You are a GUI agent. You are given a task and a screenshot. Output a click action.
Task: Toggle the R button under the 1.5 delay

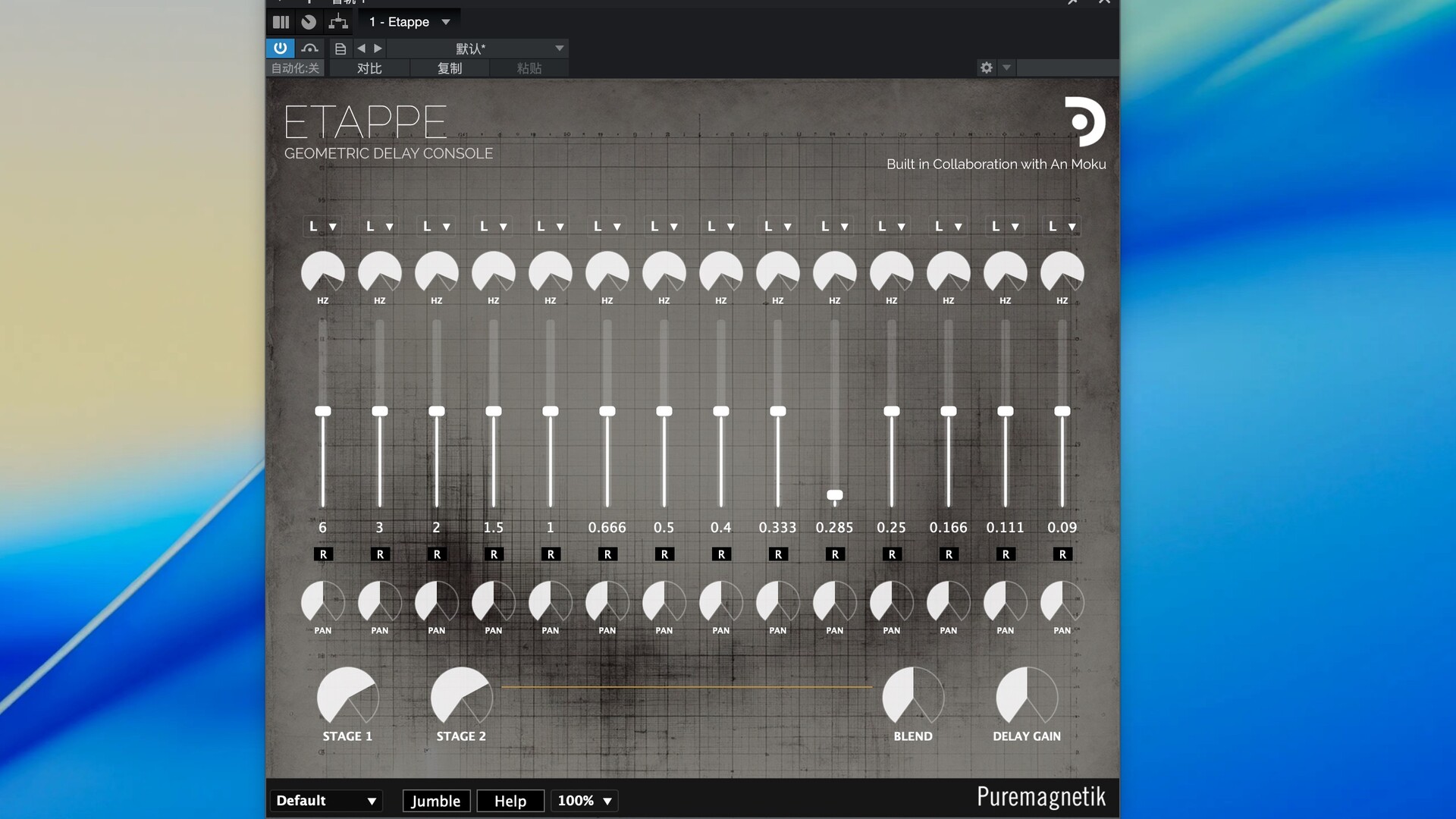[x=494, y=554]
